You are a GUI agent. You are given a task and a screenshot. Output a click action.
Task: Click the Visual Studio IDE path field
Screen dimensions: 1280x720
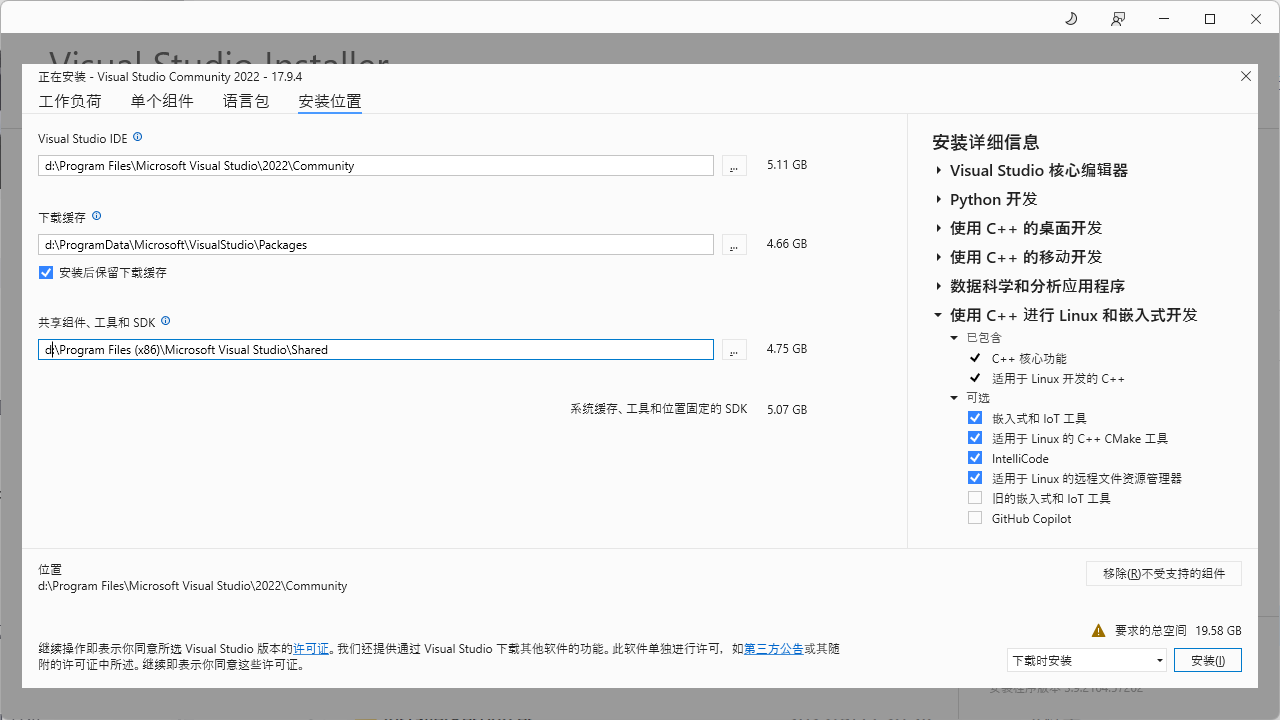tap(376, 166)
